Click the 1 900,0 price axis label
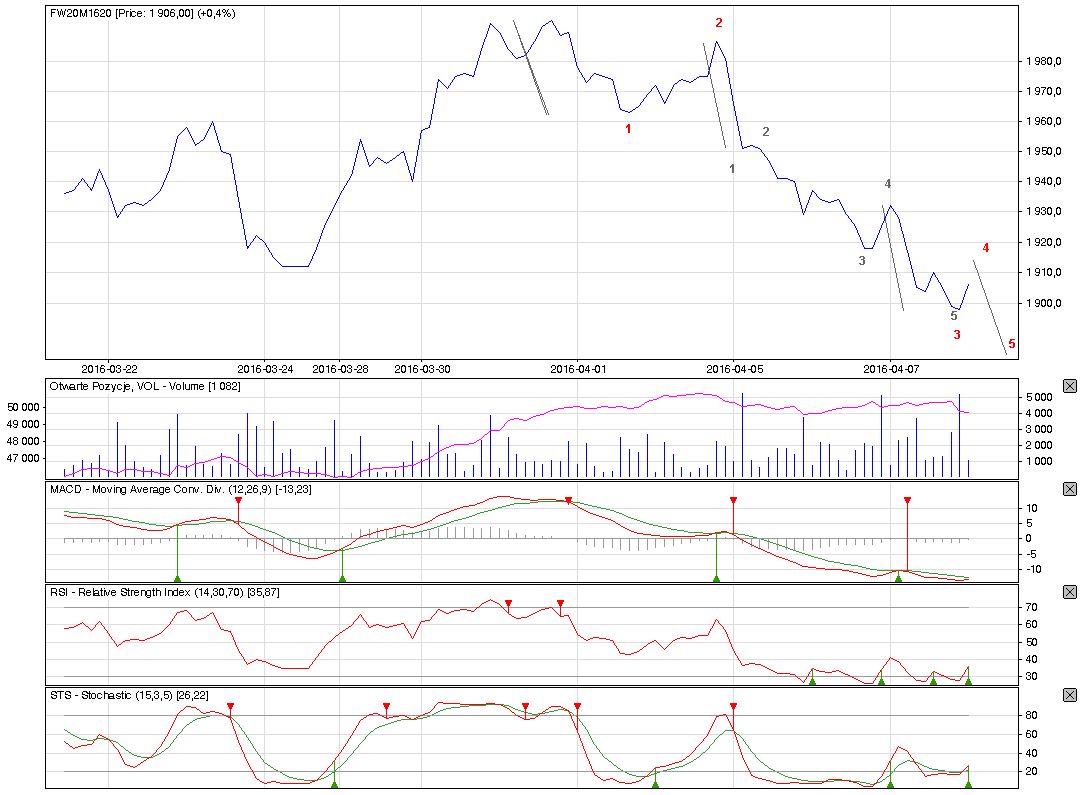Screen dimensions: 1081x795 click(1043, 303)
